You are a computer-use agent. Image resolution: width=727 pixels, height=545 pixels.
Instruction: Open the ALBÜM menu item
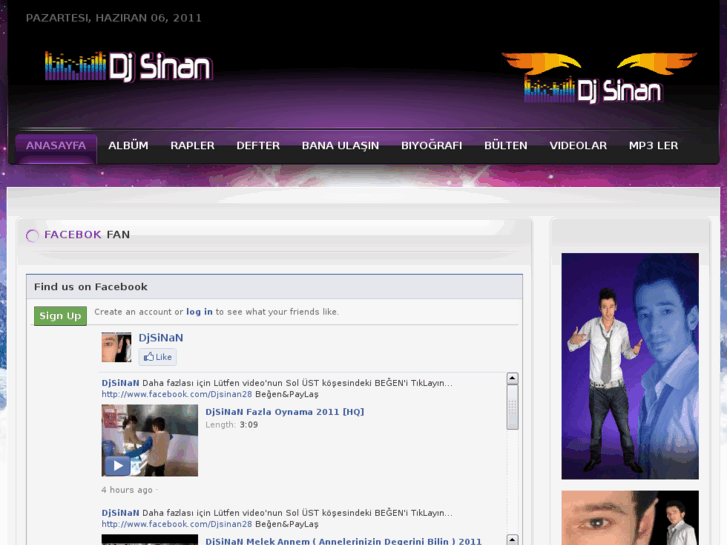pos(128,146)
